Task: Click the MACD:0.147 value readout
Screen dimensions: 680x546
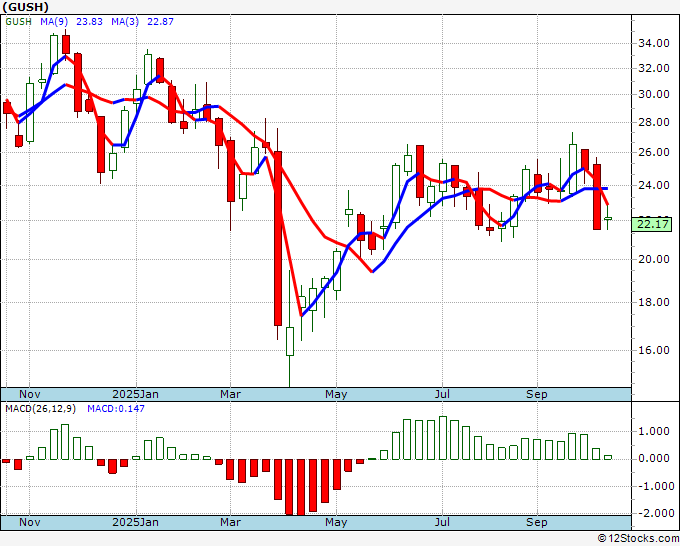Action: [x=116, y=409]
